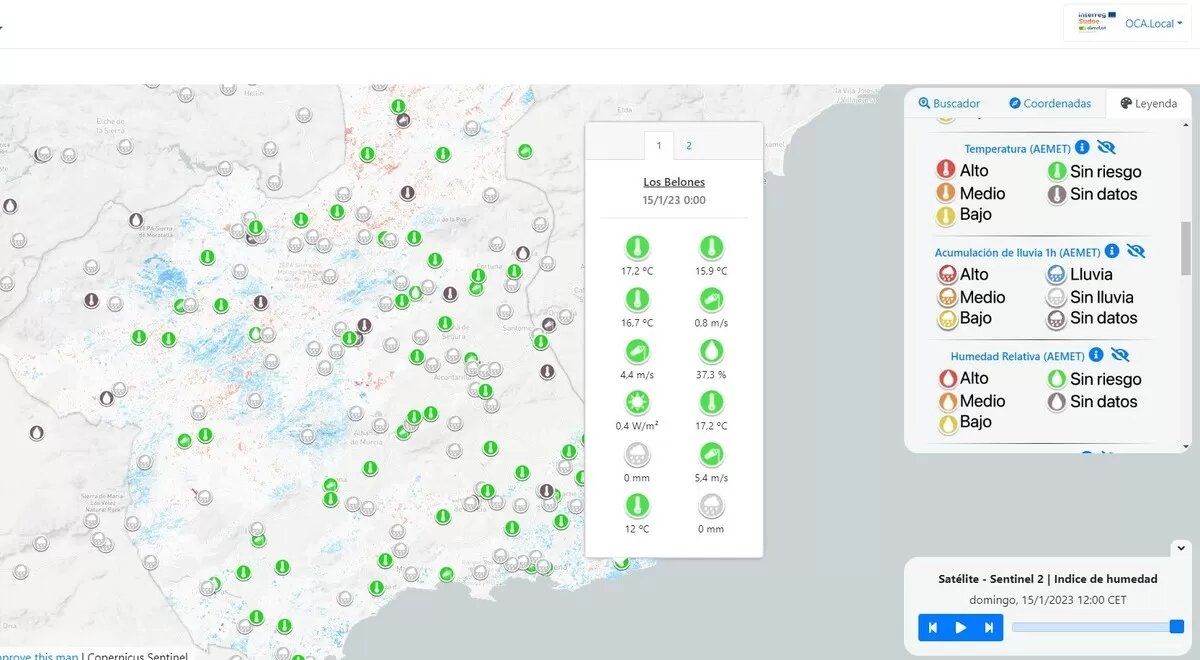Click the 17.2 °C thermometer icon under Los Belones

[637, 247]
